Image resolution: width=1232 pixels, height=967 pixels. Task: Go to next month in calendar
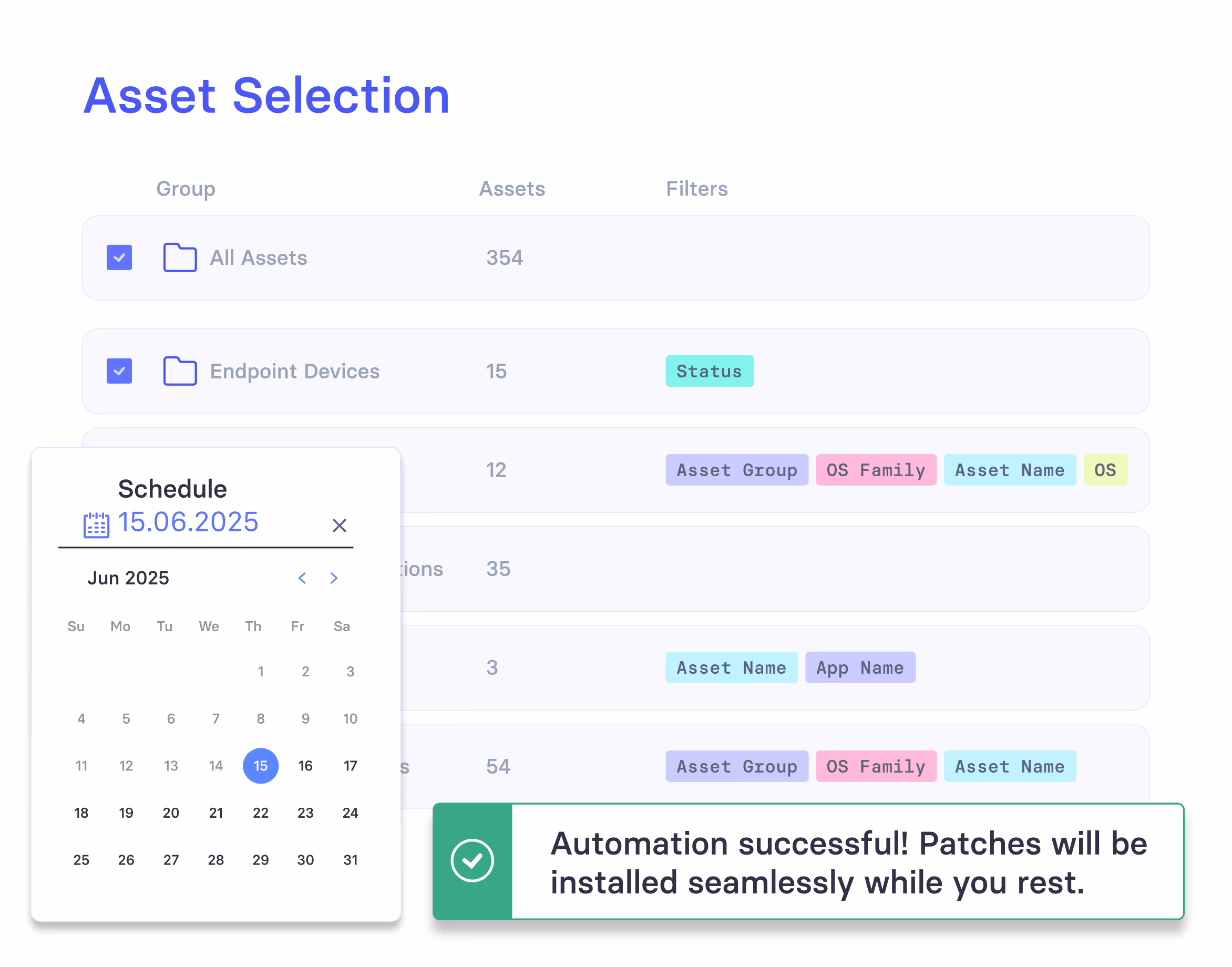tap(334, 578)
